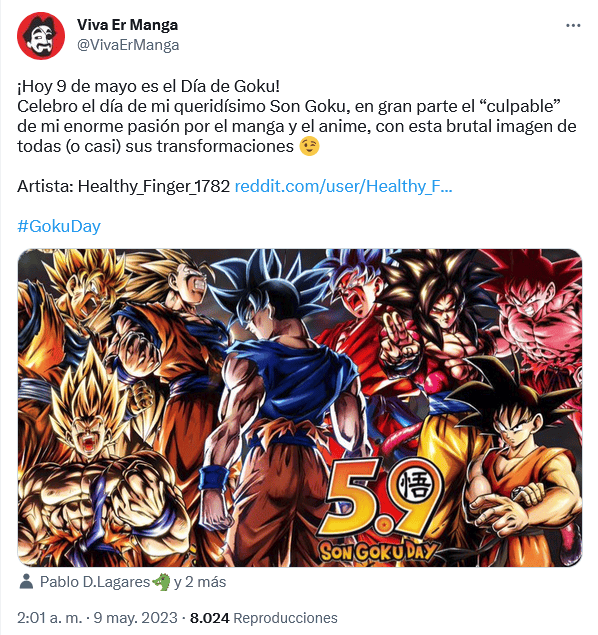Open the Viva Er Manga display name
The image size is (598, 635).
click(x=127, y=25)
